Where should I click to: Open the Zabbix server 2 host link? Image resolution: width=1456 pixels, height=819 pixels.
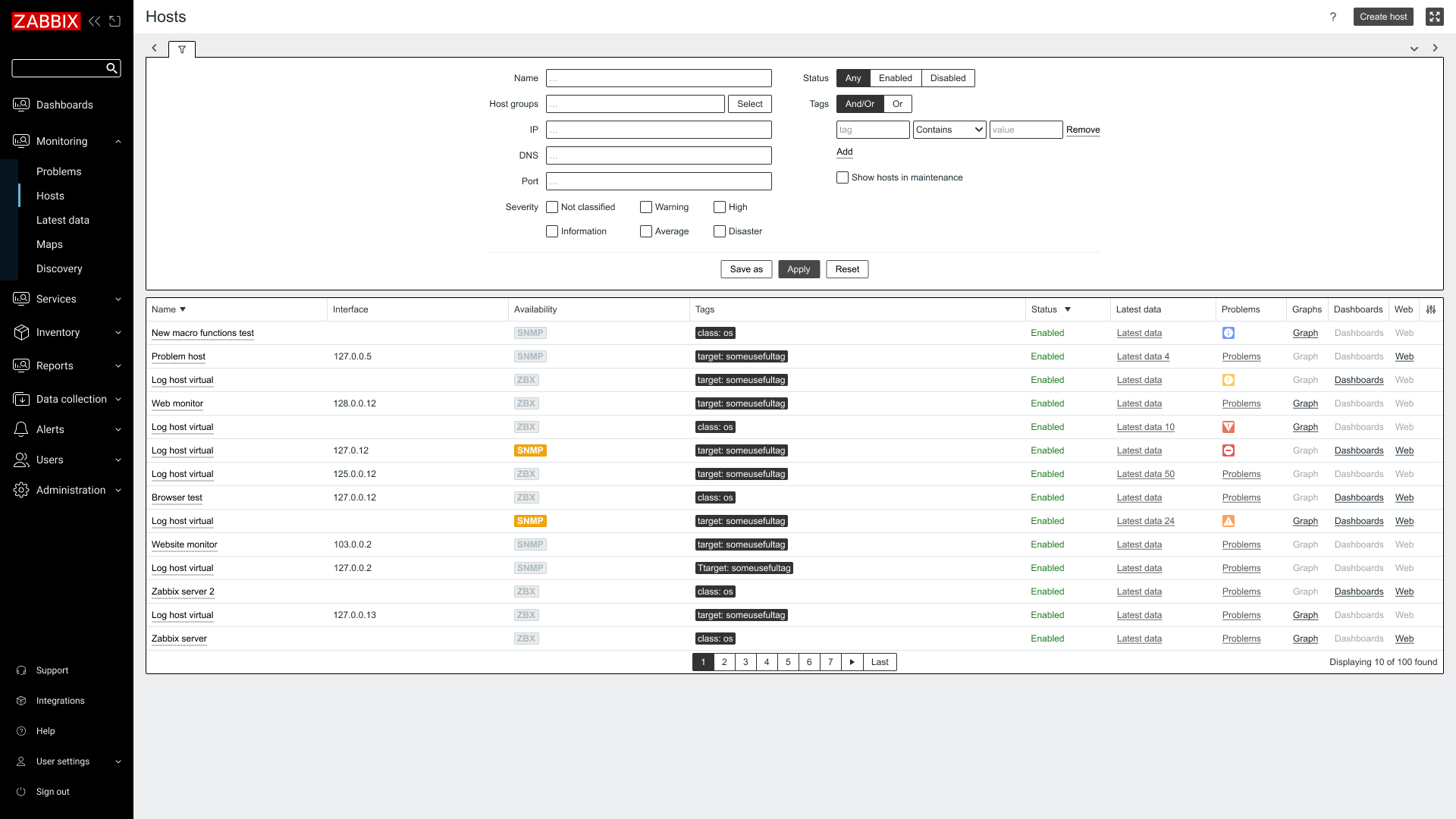[x=183, y=591]
